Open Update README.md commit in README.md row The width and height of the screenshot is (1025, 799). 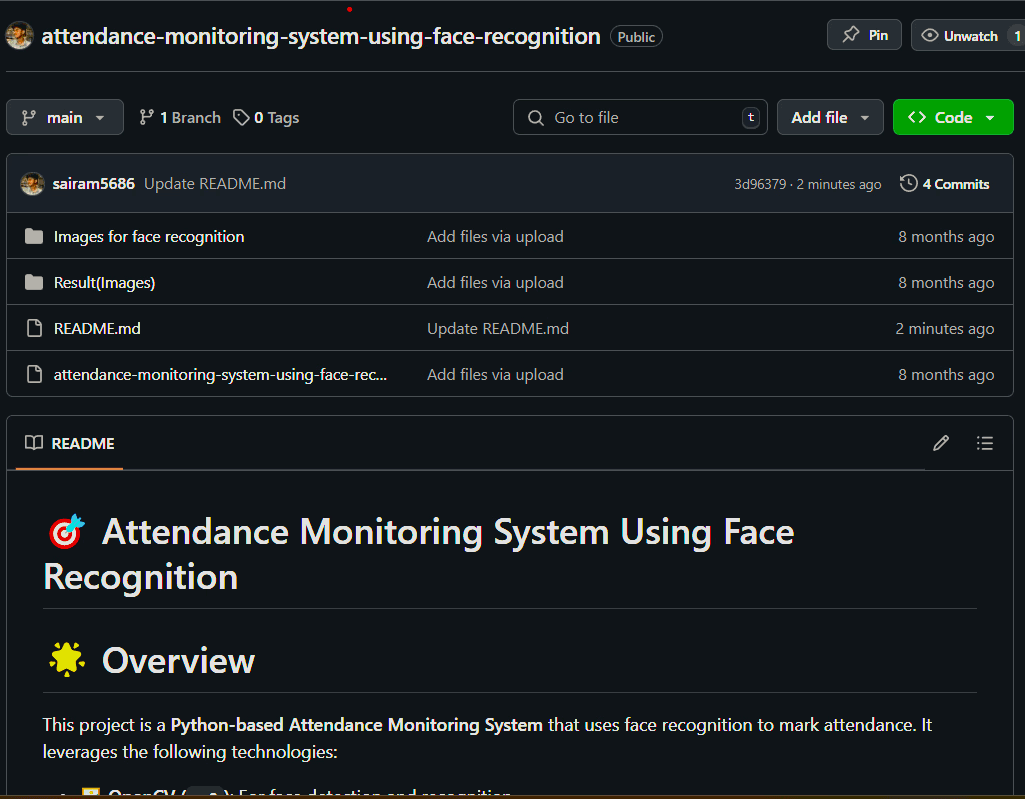pos(497,328)
